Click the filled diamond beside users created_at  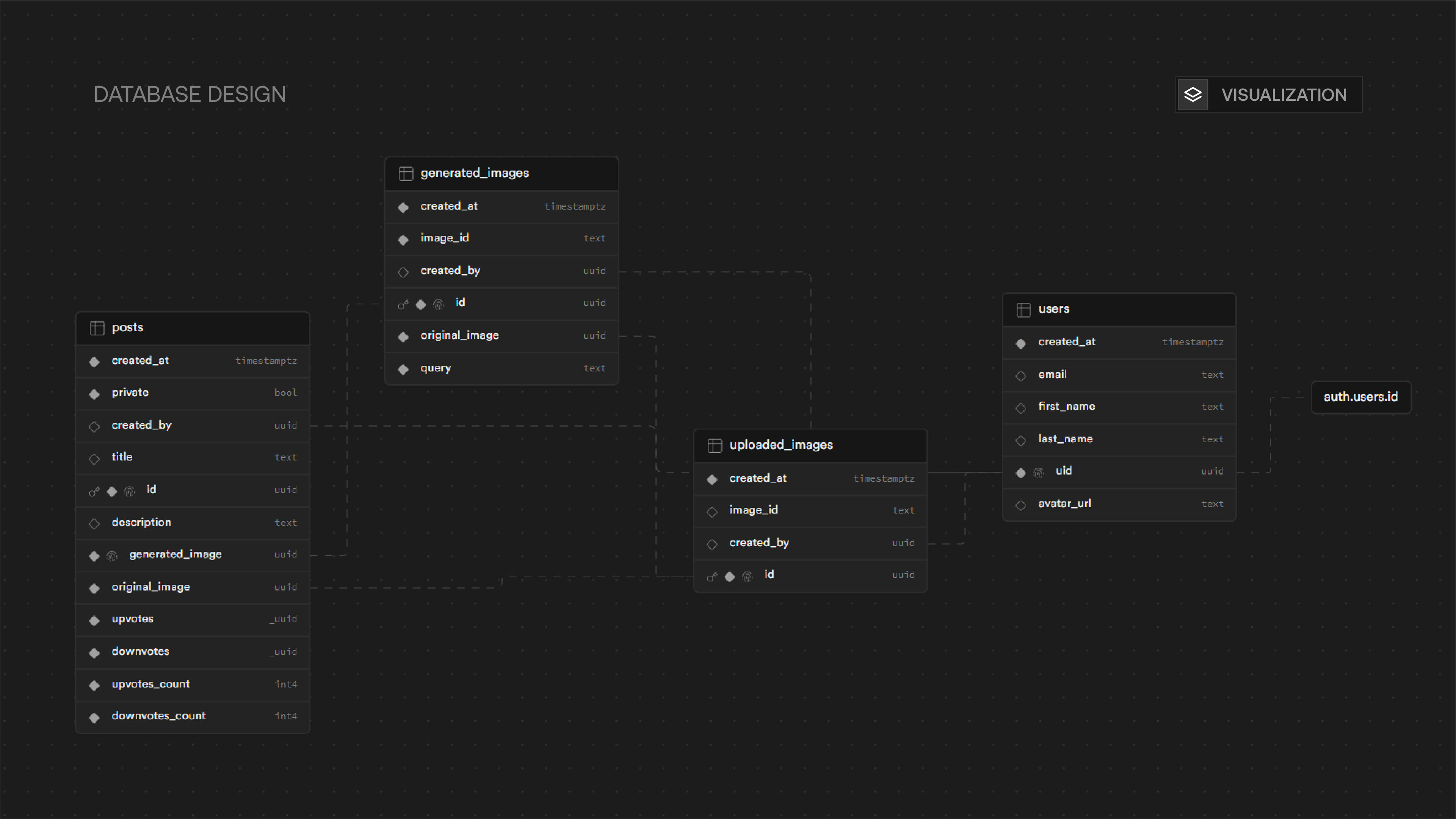pos(1021,343)
